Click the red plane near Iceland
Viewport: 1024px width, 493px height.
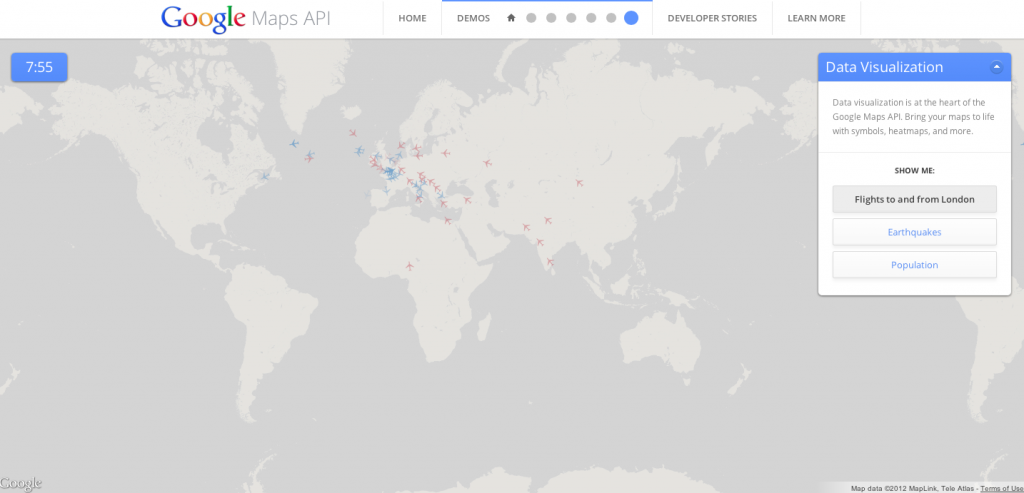pos(353,133)
